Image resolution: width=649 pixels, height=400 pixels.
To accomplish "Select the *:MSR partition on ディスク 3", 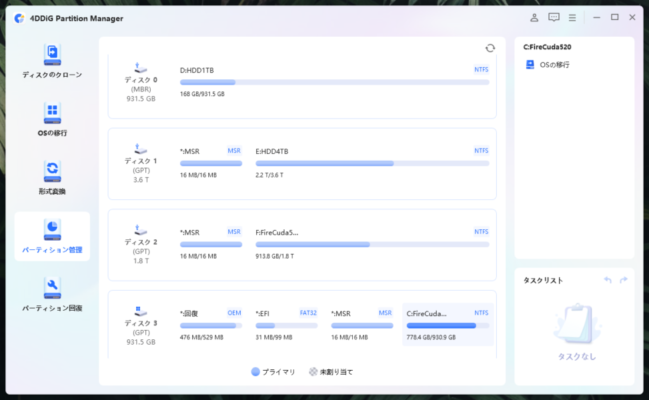I will pos(362,325).
